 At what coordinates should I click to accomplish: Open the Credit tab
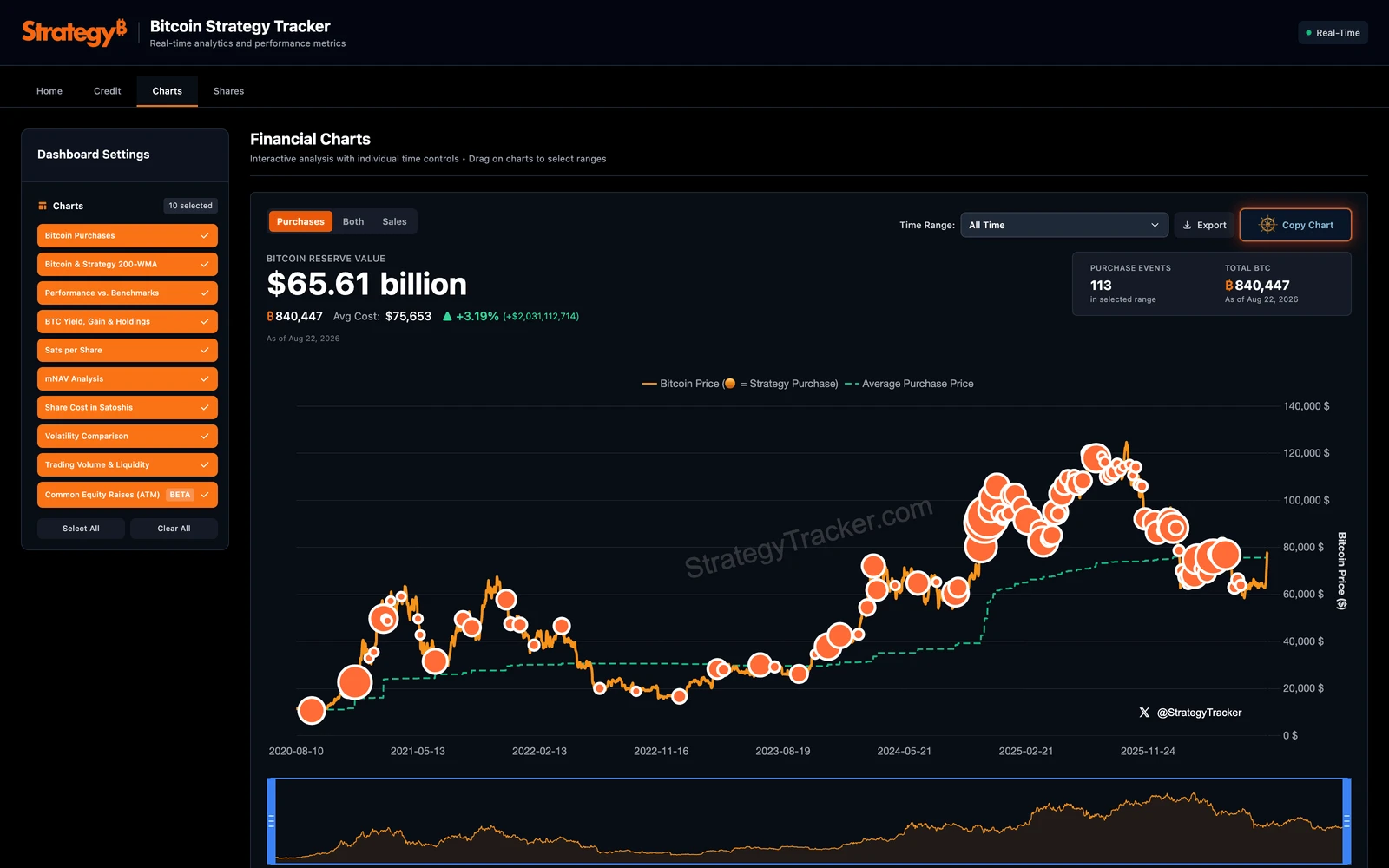tap(108, 91)
